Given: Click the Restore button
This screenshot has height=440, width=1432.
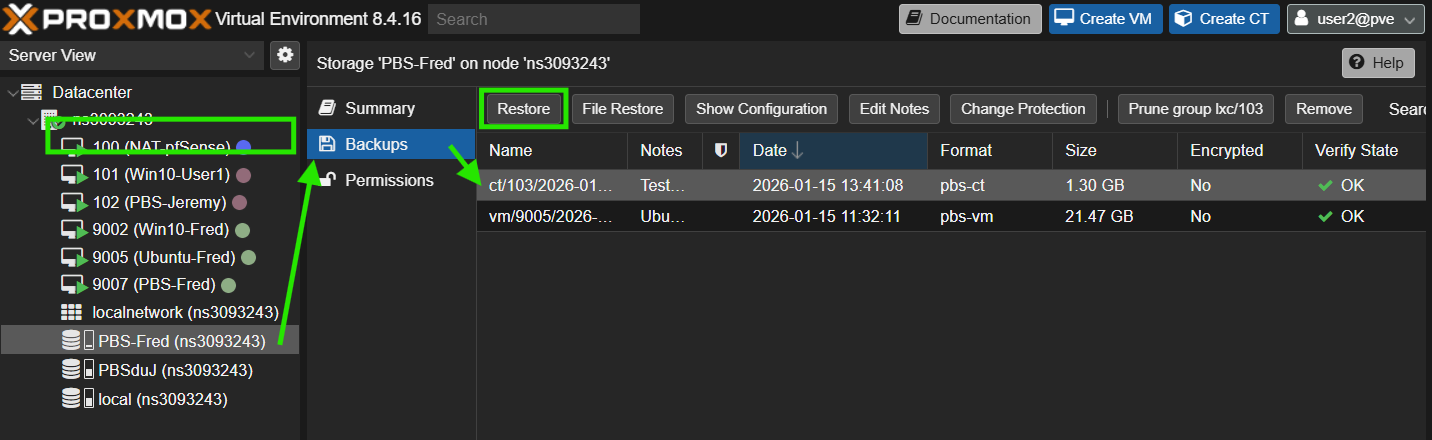Looking at the screenshot, I should (x=523, y=109).
